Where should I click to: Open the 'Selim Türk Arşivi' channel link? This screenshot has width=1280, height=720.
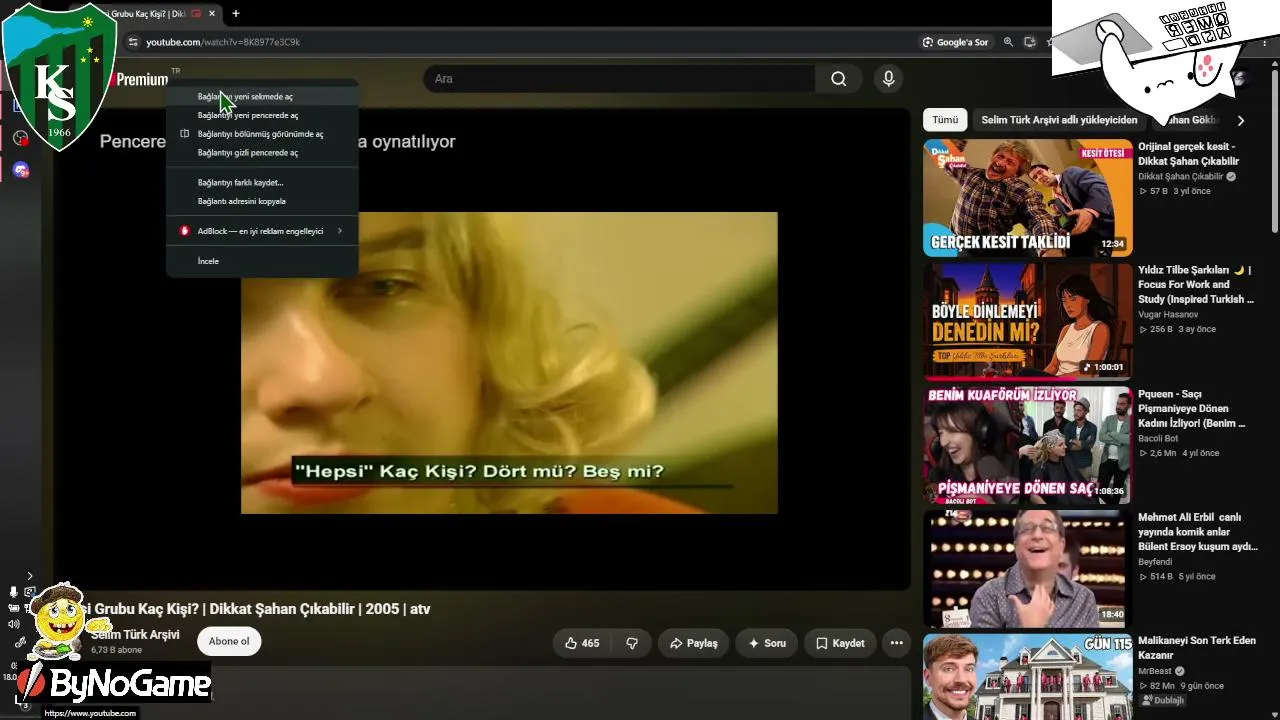pyautogui.click(x=135, y=635)
